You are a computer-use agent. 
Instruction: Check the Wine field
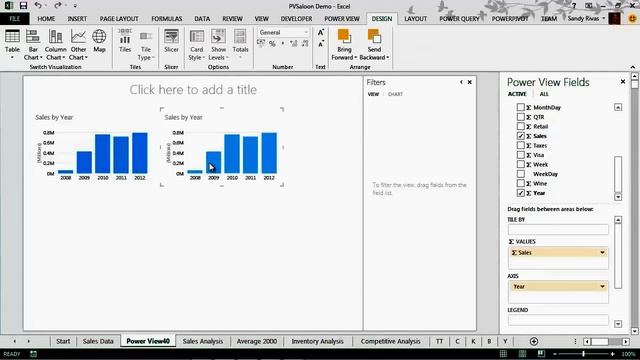520,183
